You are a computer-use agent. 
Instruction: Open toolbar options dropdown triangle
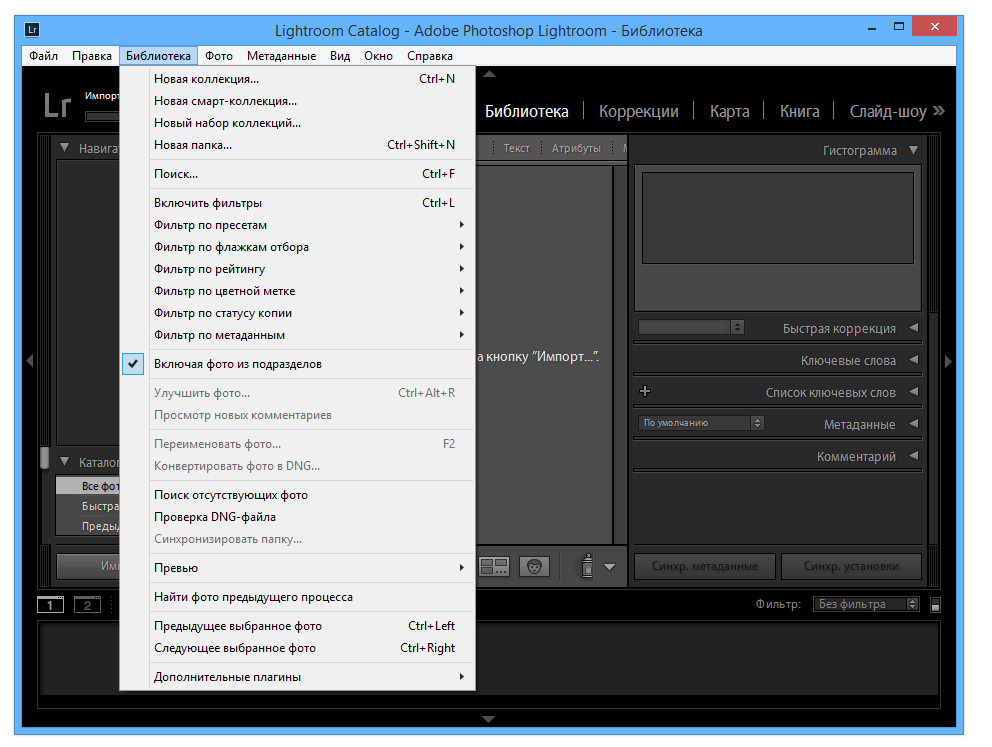point(609,567)
